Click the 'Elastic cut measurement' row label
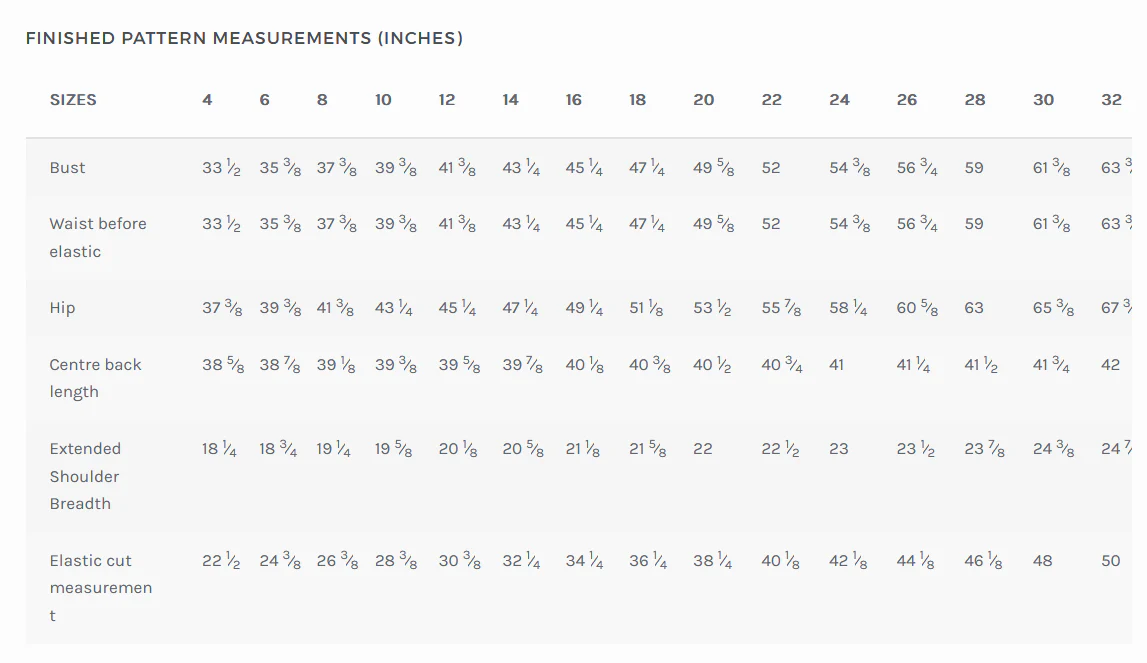Viewport: 1147px width, 663px height. click(x=100, y=588)
